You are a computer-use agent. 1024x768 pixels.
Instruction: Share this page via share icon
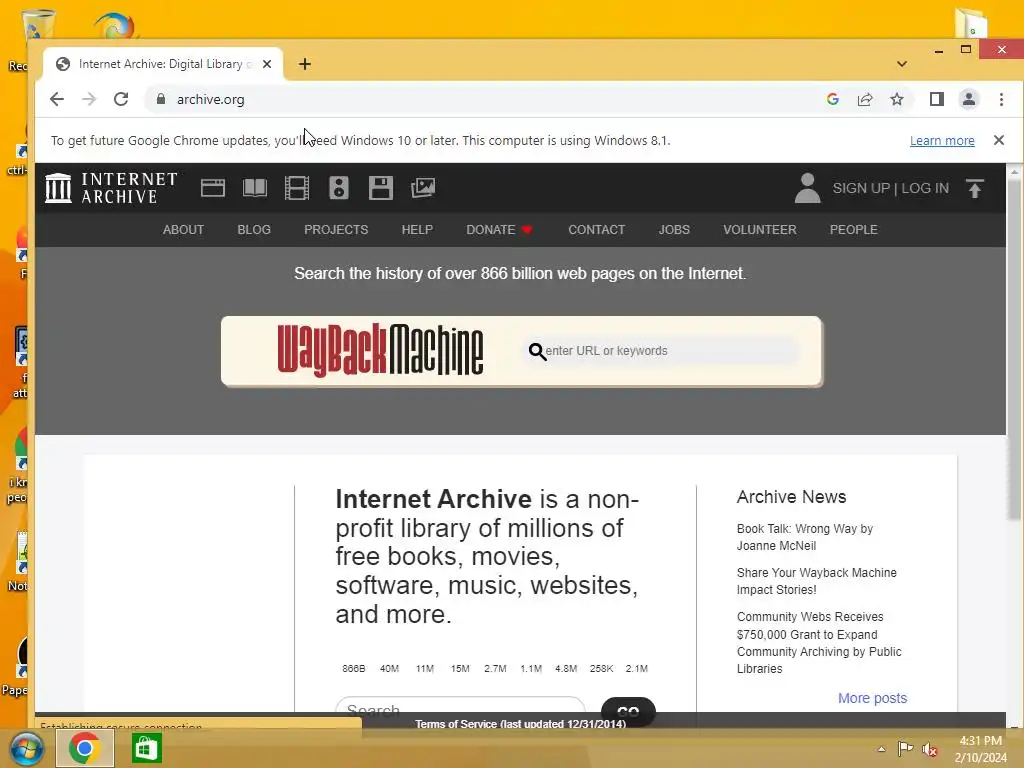pos(865,99)
